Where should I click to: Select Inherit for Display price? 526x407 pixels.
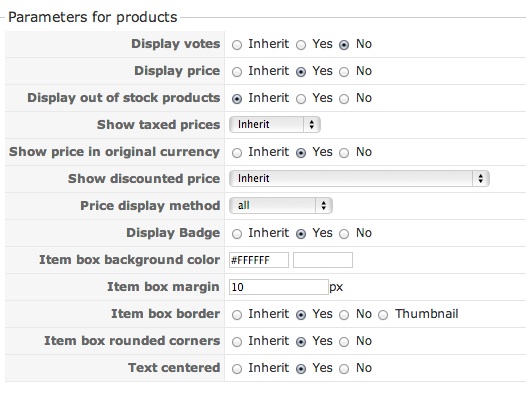237,72
